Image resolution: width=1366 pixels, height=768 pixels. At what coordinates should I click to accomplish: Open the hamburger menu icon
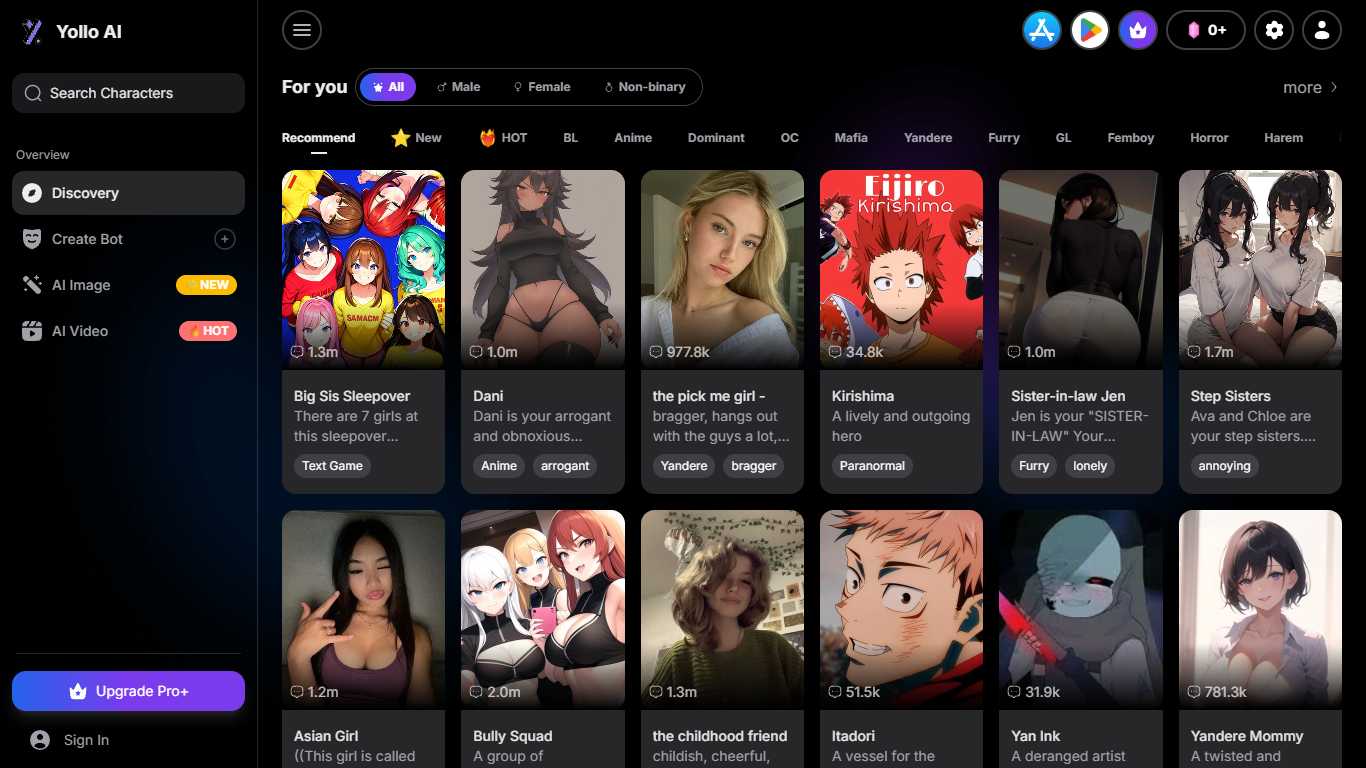pos(302,30)
